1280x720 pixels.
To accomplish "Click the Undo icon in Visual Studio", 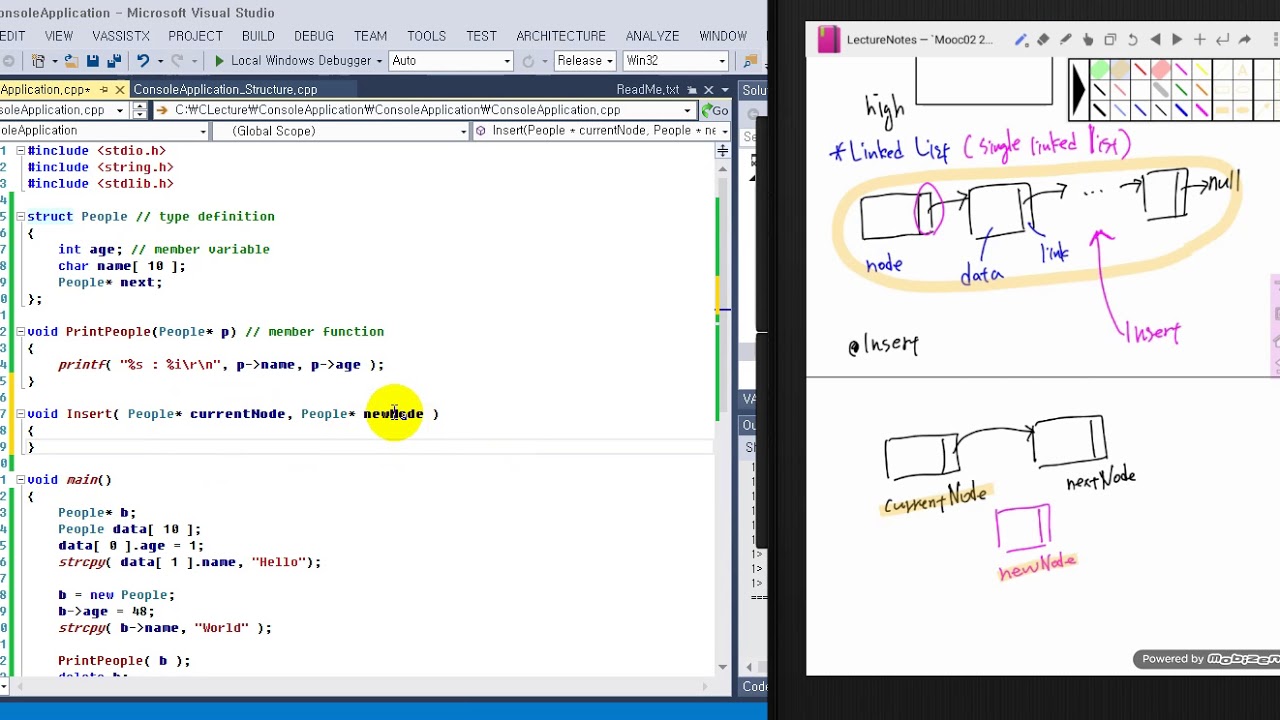I will tap(143, 61).
